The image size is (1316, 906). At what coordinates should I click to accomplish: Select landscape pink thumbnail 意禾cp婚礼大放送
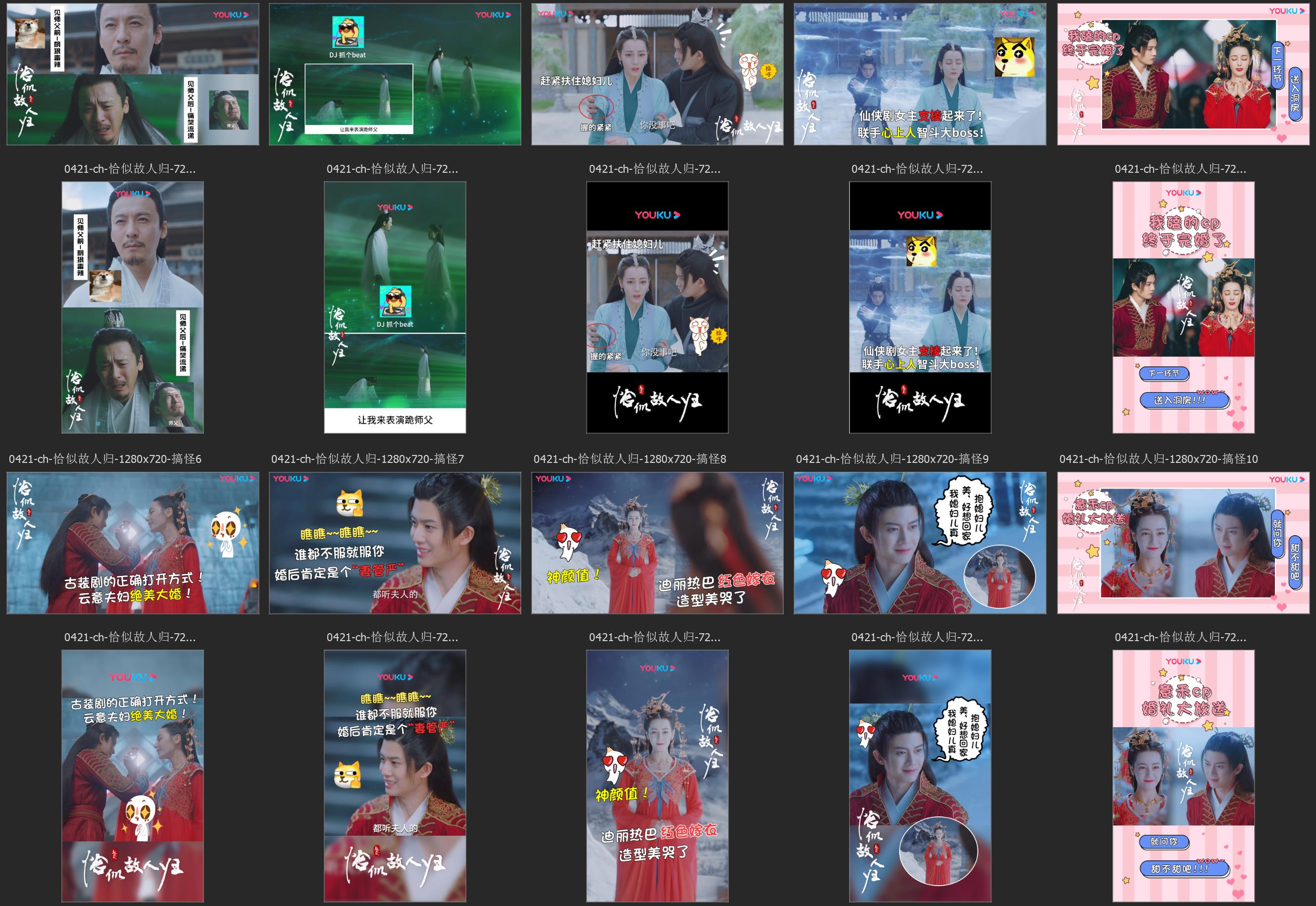(x=1183, y=543)
